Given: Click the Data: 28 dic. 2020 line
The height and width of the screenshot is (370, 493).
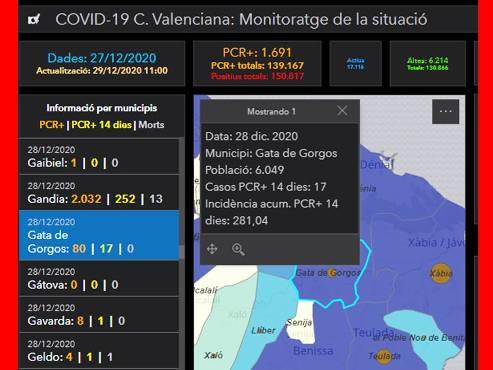Looking at the screenshot, I should (x=251, y=136).
